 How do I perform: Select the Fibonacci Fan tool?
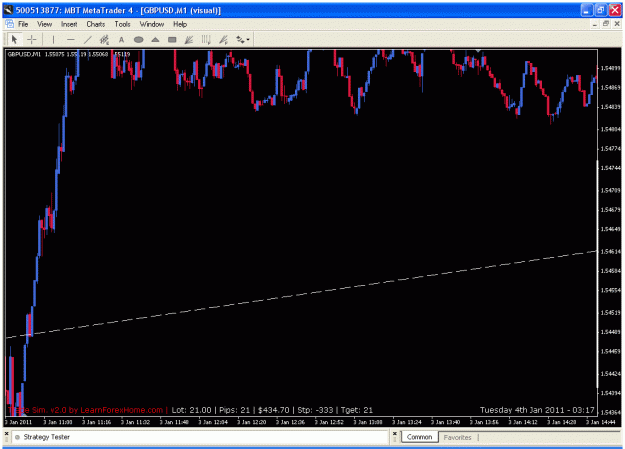pos(189,39)
